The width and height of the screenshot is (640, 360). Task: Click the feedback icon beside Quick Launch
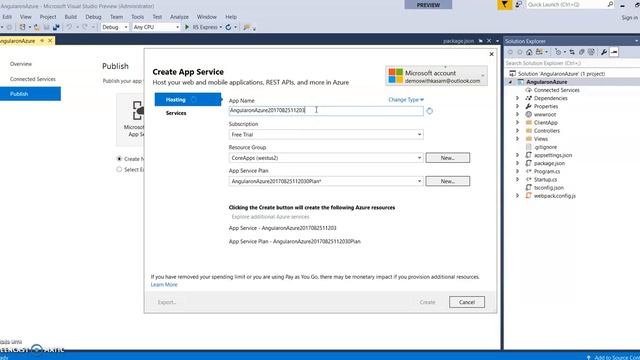pyautogui.click(x=518, y=4)
